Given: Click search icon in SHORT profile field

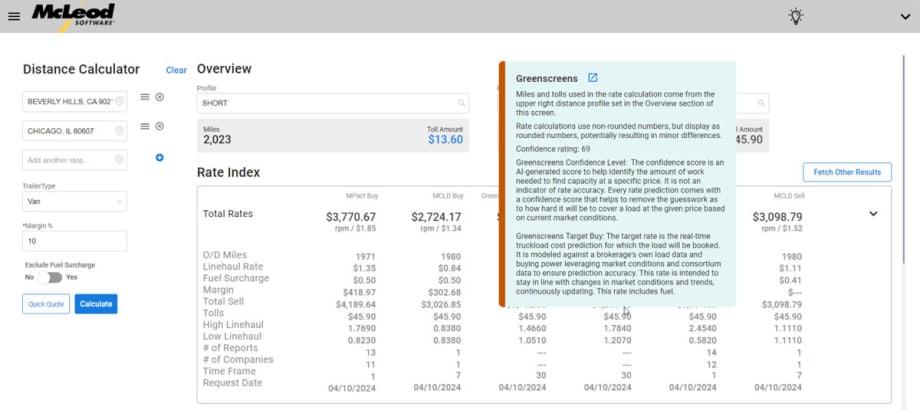Looking at the screenshot, I should click(x=461, y=103).
